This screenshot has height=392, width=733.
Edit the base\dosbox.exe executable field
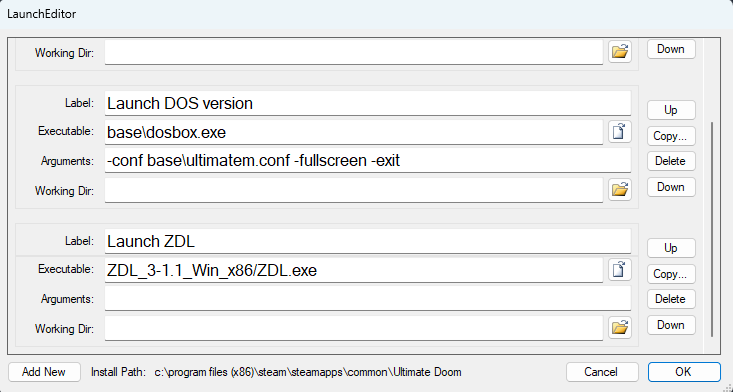pyautogui.click(x=354, y=133)
